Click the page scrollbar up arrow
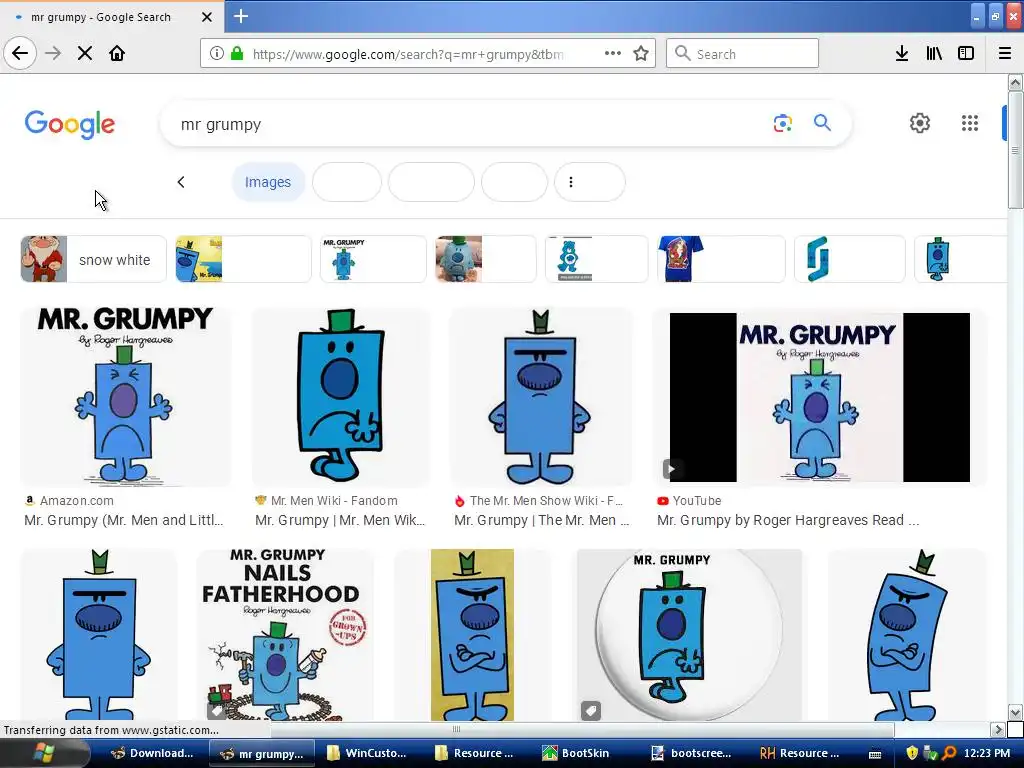The width and height of the screenshot is (1024, 768). [1015, 82]
